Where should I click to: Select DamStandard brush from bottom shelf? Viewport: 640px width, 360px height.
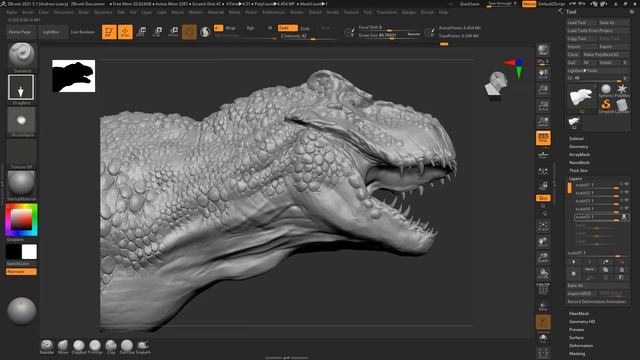[x=127, y=347]
